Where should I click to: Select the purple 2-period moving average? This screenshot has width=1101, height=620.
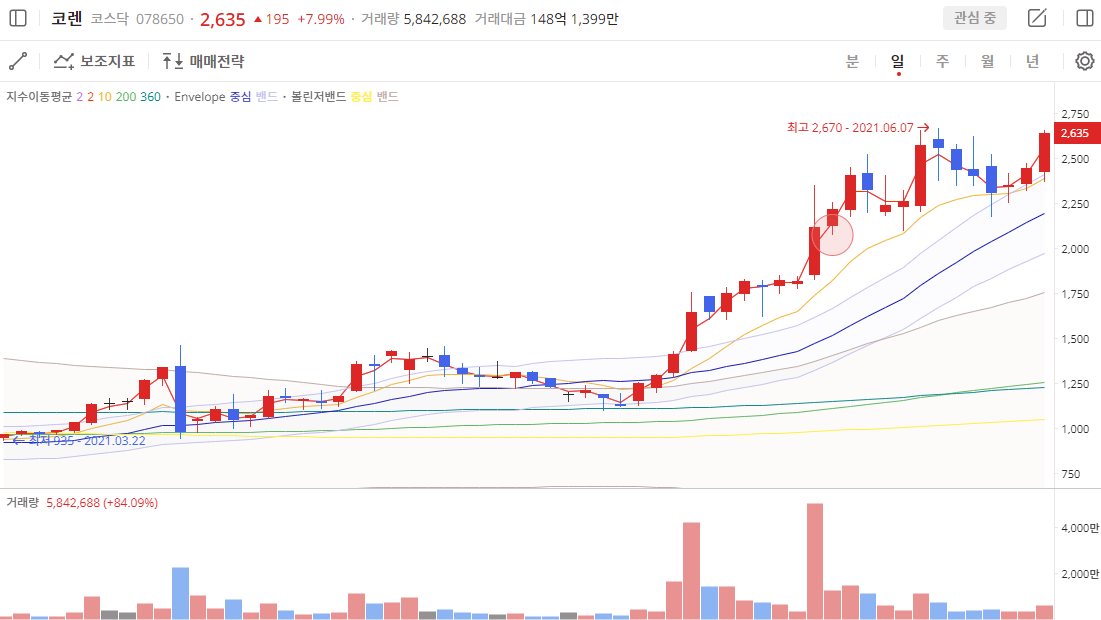click(x=80, y=97)
